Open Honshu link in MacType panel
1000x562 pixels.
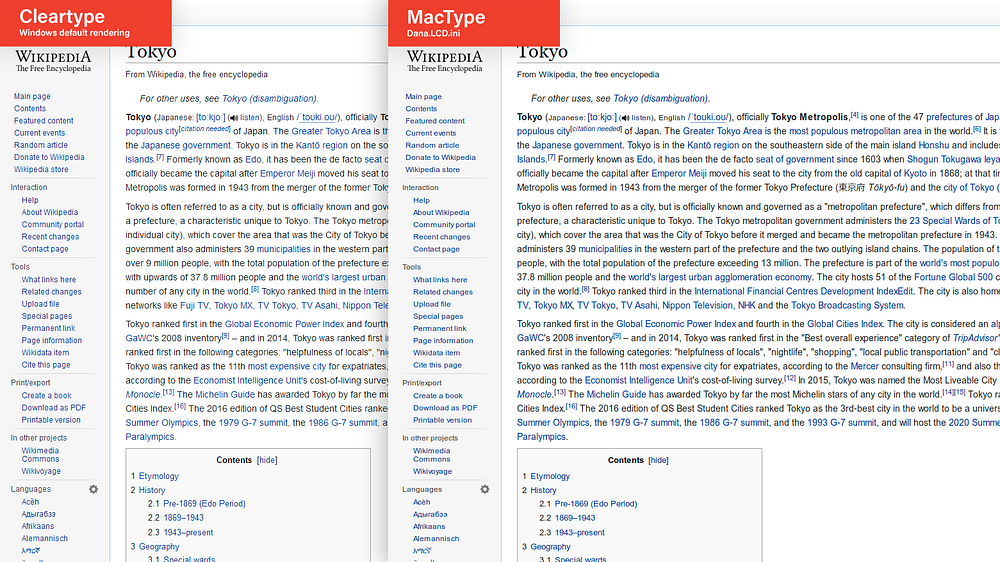934,145
